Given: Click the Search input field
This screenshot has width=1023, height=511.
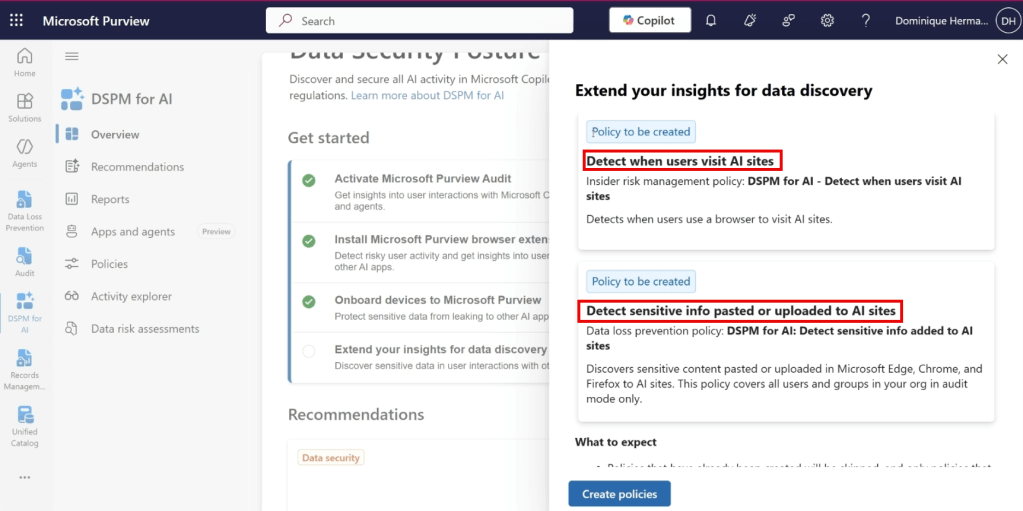Looking at the screenshot, I should pyautogui.click(x=420, y=20).
